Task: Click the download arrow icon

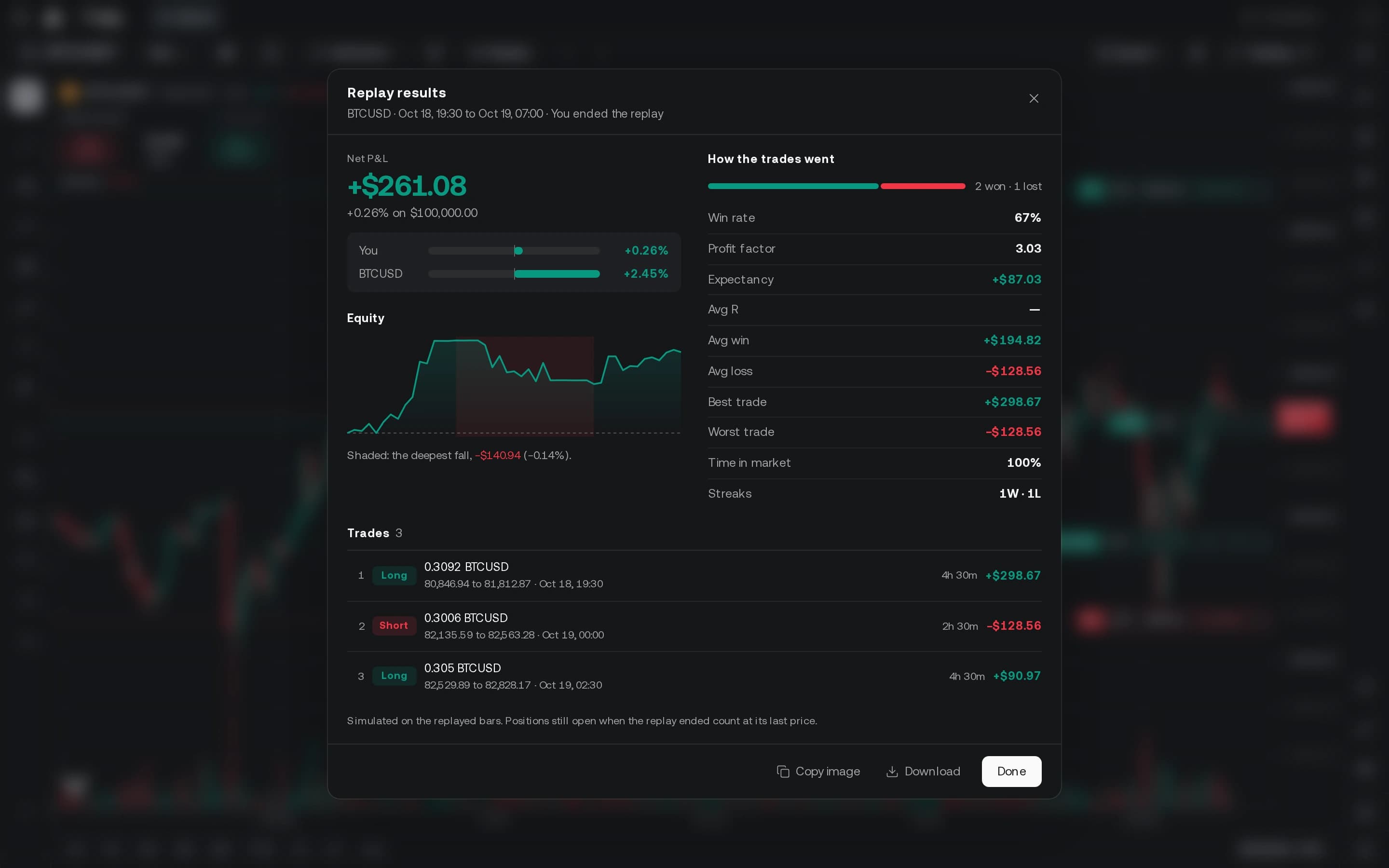Action: tap(892, 772)
